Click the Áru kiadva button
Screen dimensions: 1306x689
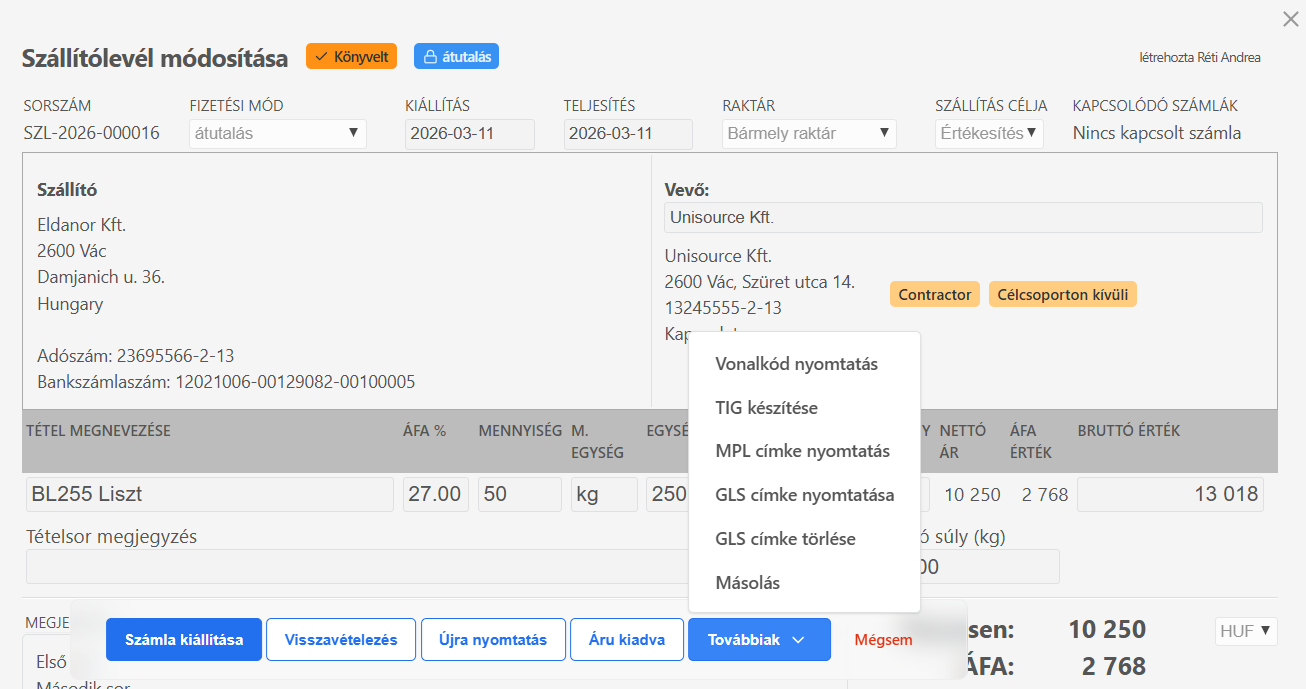click(x=626, y=640)
